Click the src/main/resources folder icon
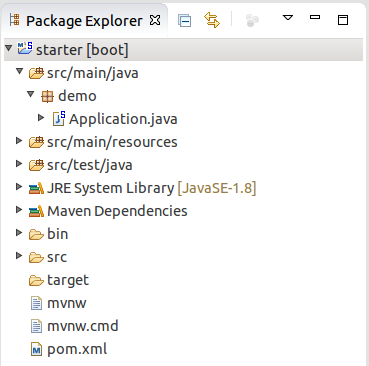 pos(36,142)
